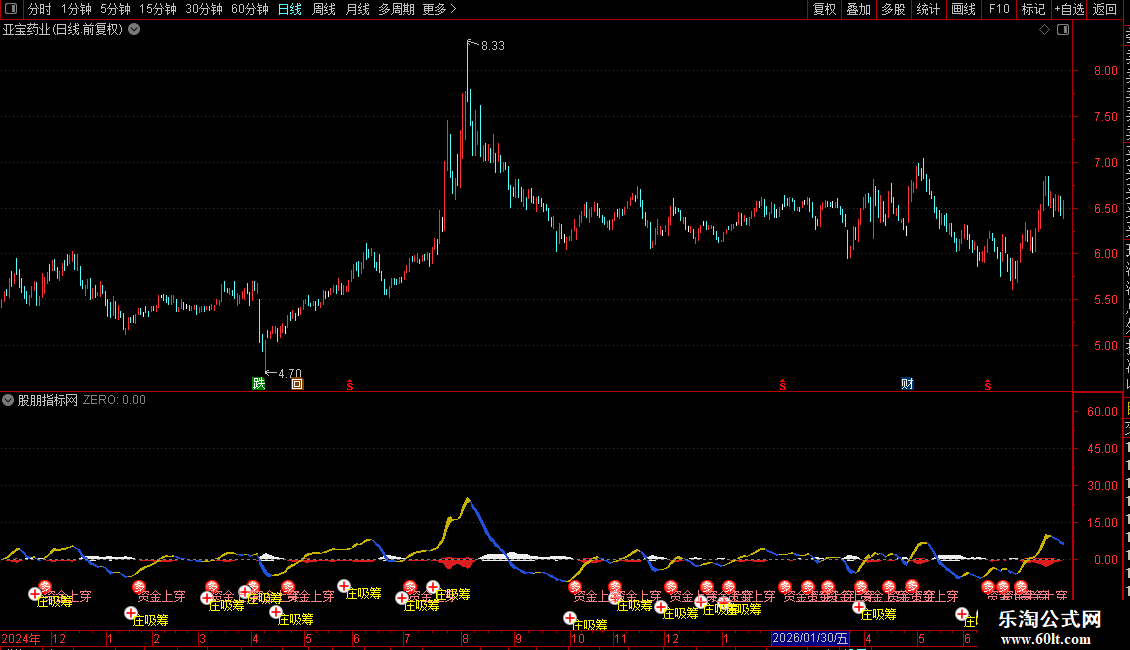1130x650 pixels.
Task: Click the diamond icon at chart top-right
Action: [1044, 30]
